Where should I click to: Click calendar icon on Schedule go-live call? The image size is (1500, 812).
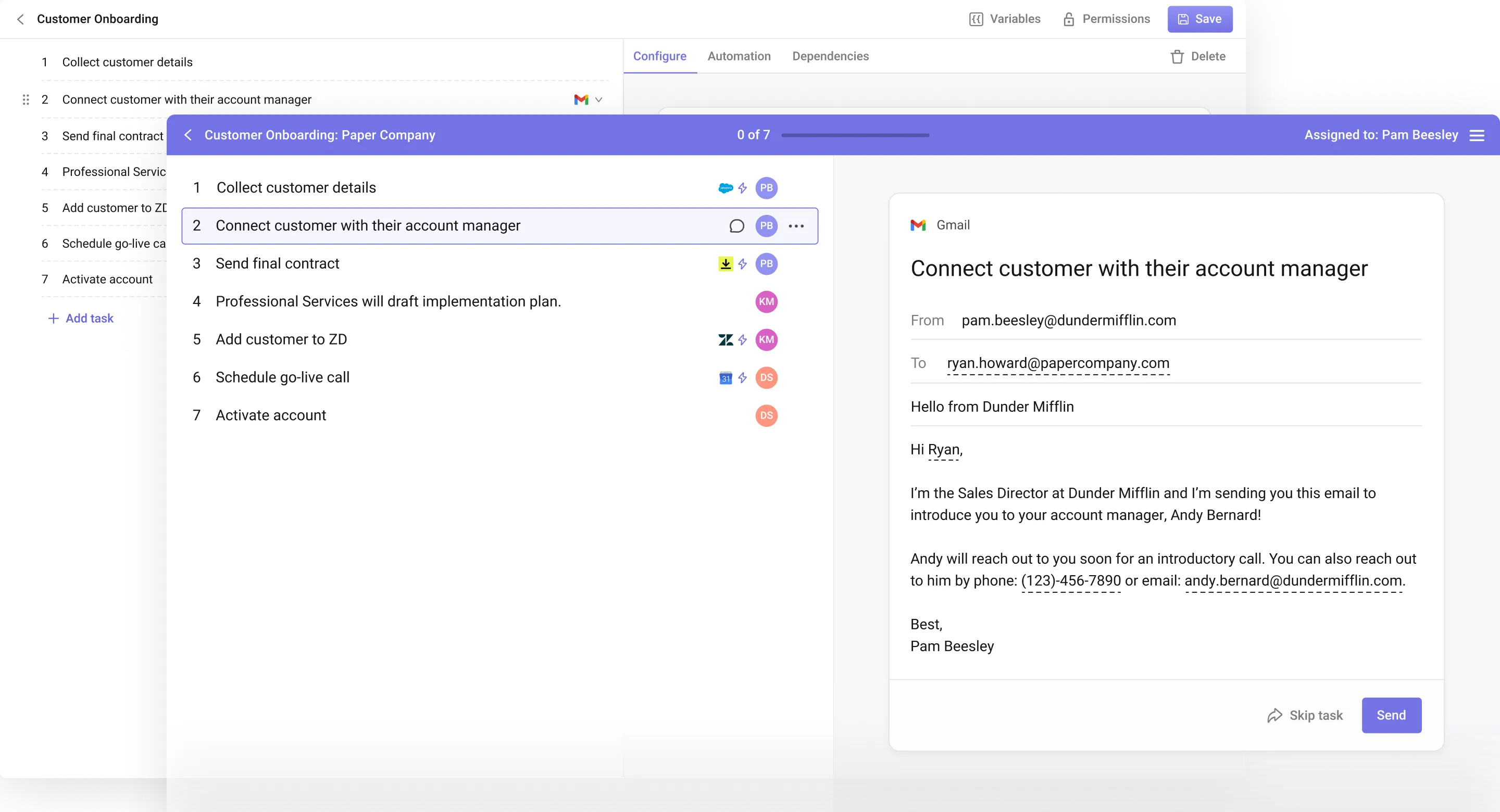coord(726,378)
